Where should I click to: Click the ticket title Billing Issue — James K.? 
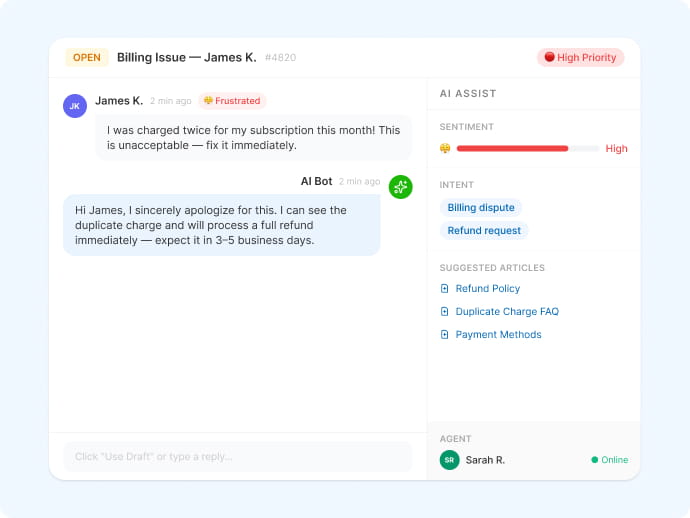click(187, 58)
